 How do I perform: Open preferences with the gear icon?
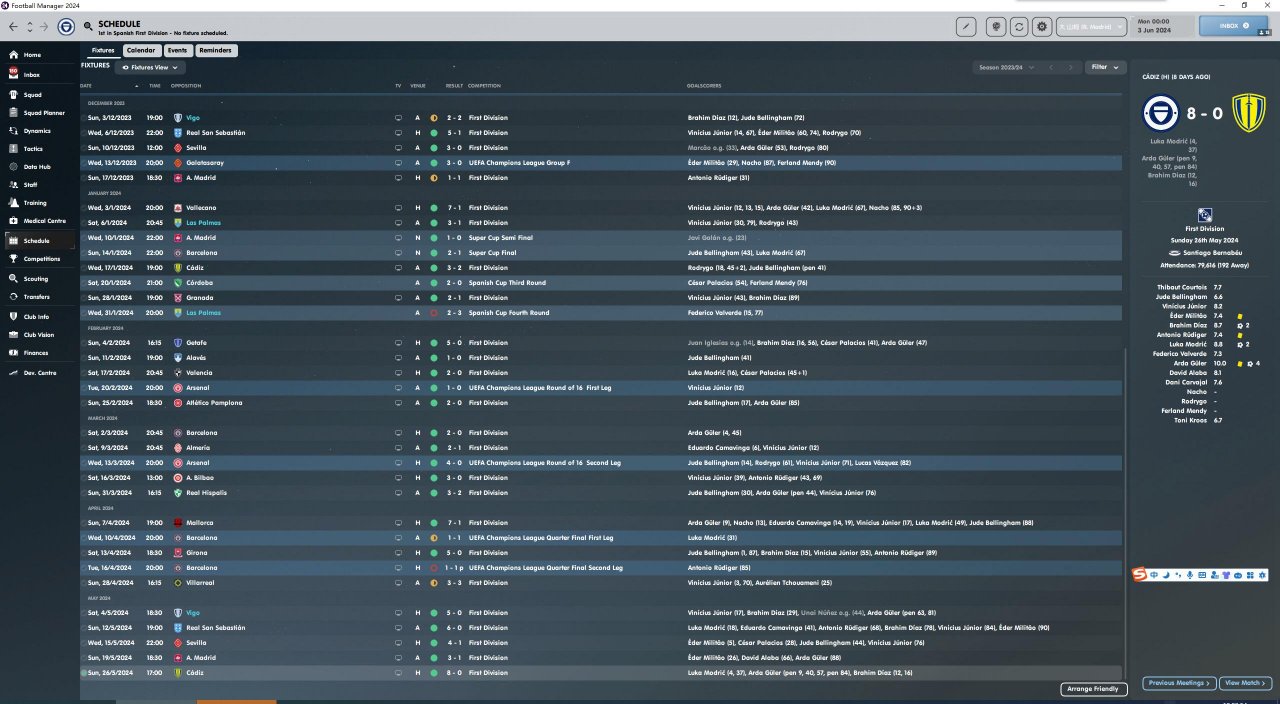(x=1043, y=27)
